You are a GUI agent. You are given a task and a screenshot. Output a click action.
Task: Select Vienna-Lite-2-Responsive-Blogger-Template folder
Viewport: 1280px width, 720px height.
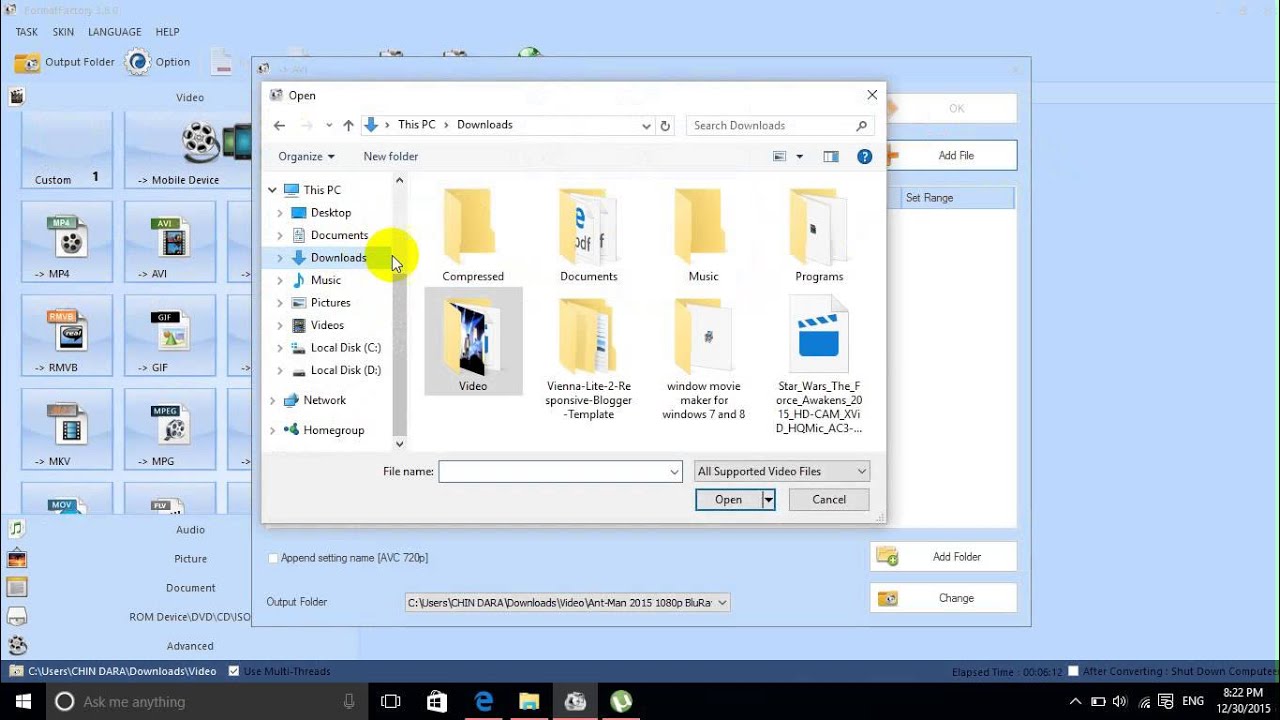point(589,358)
